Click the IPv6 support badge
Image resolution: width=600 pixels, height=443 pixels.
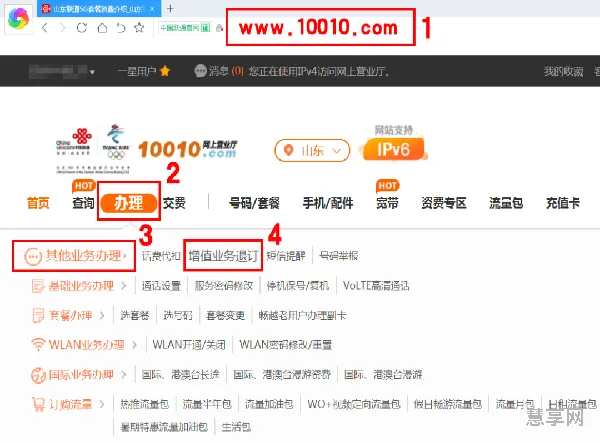[x=393, y=149]
